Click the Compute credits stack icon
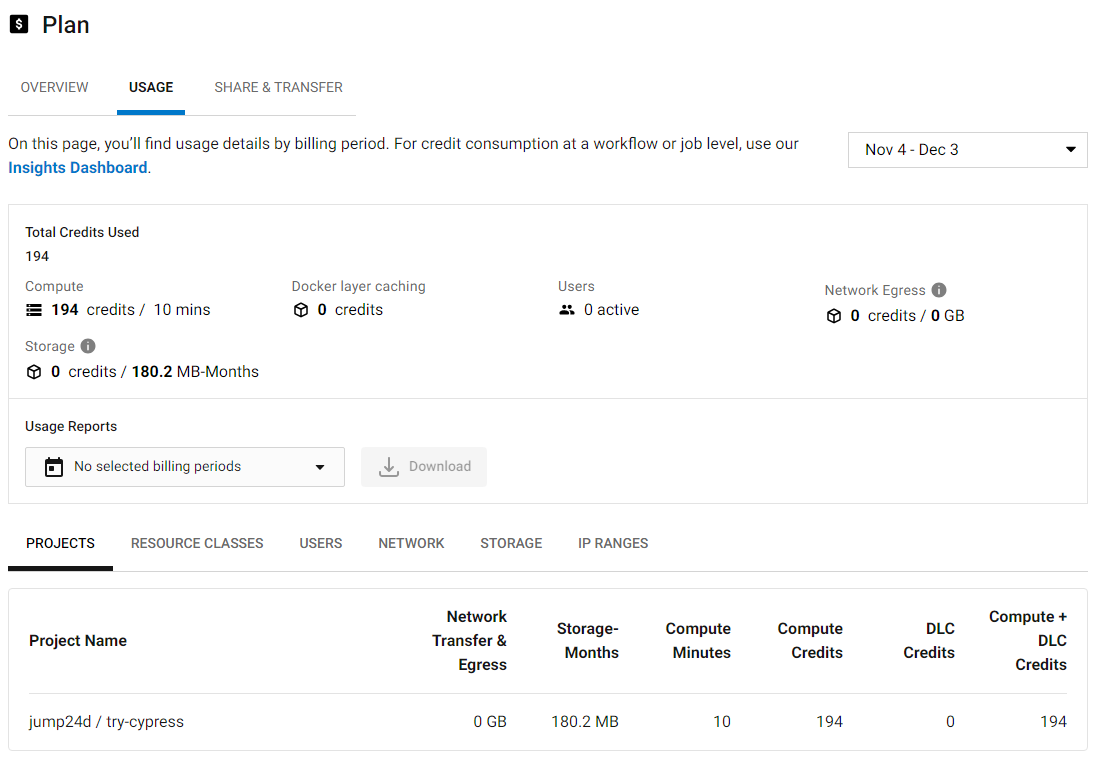Image resolution: width=1113 pixels, height=763 pixels. [x=34, y=310]
